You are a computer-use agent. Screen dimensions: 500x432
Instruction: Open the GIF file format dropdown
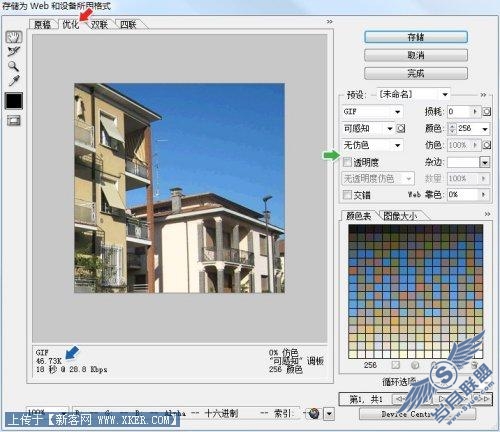[372, 112]
